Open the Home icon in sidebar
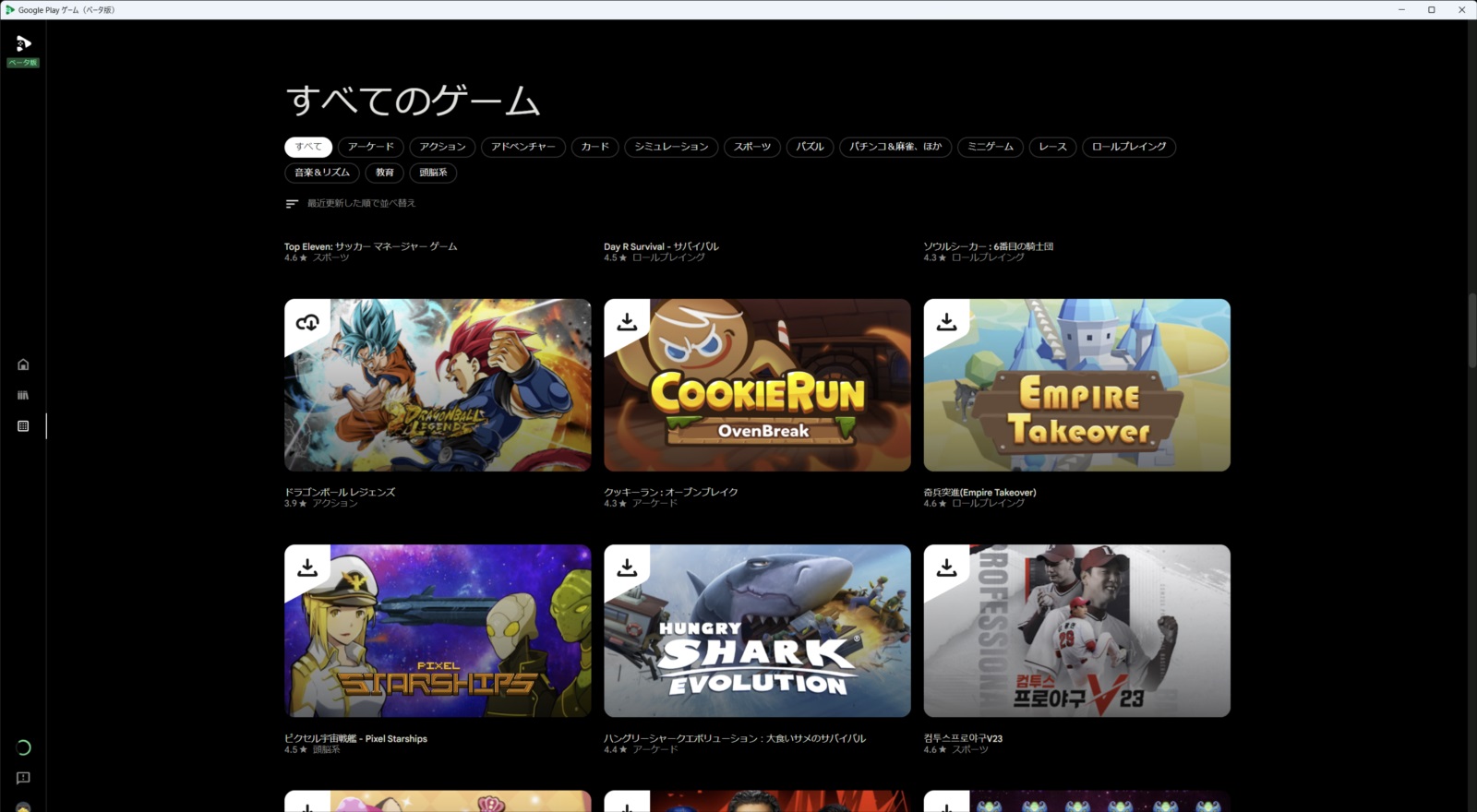Screen dimensions: 1477x812 coord(23,364)
